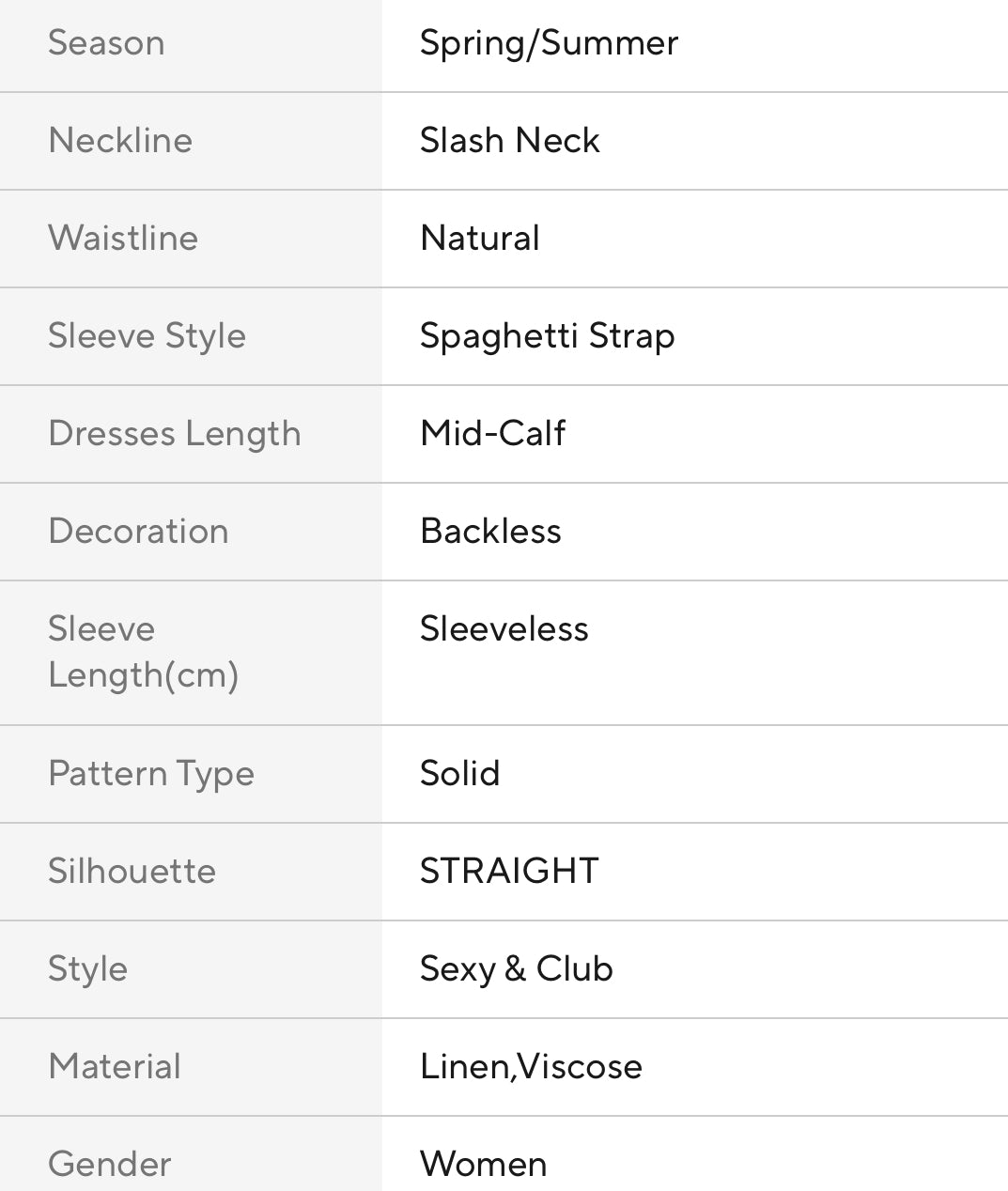Viewport: 1008px width, 1191px height.
Task: Click the Pattern Type label
Action: click(151, 774)
